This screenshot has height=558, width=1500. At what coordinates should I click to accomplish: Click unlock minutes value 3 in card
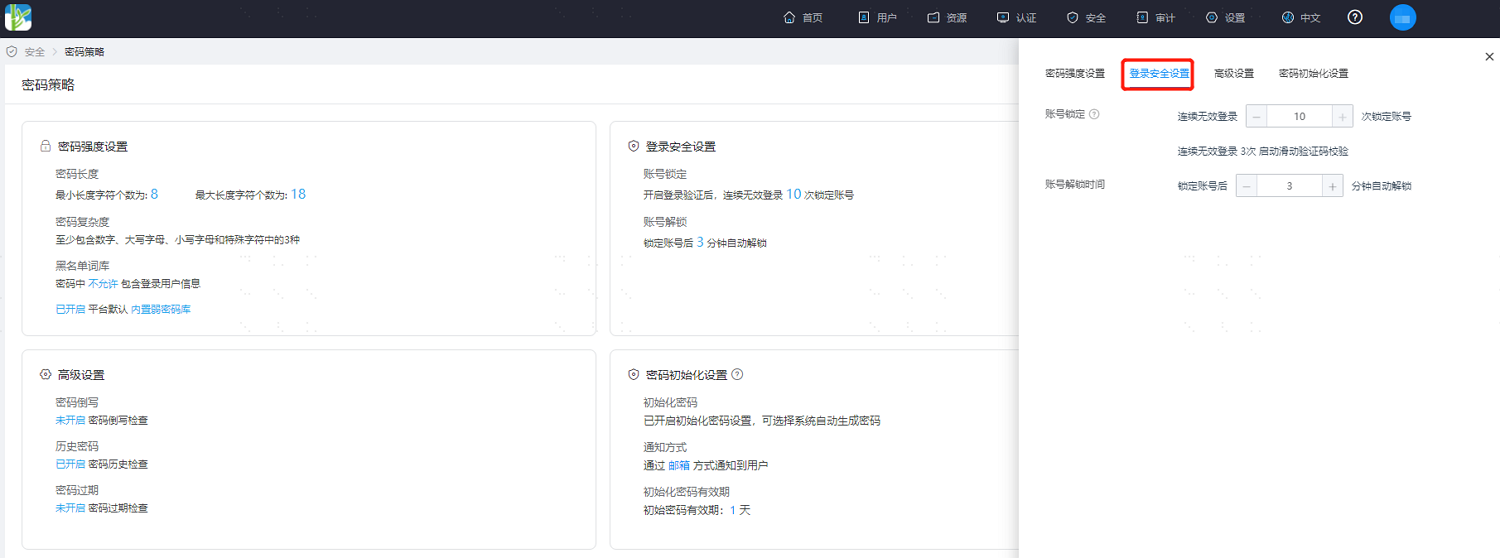pyautogui.click(x=700, y=242)
